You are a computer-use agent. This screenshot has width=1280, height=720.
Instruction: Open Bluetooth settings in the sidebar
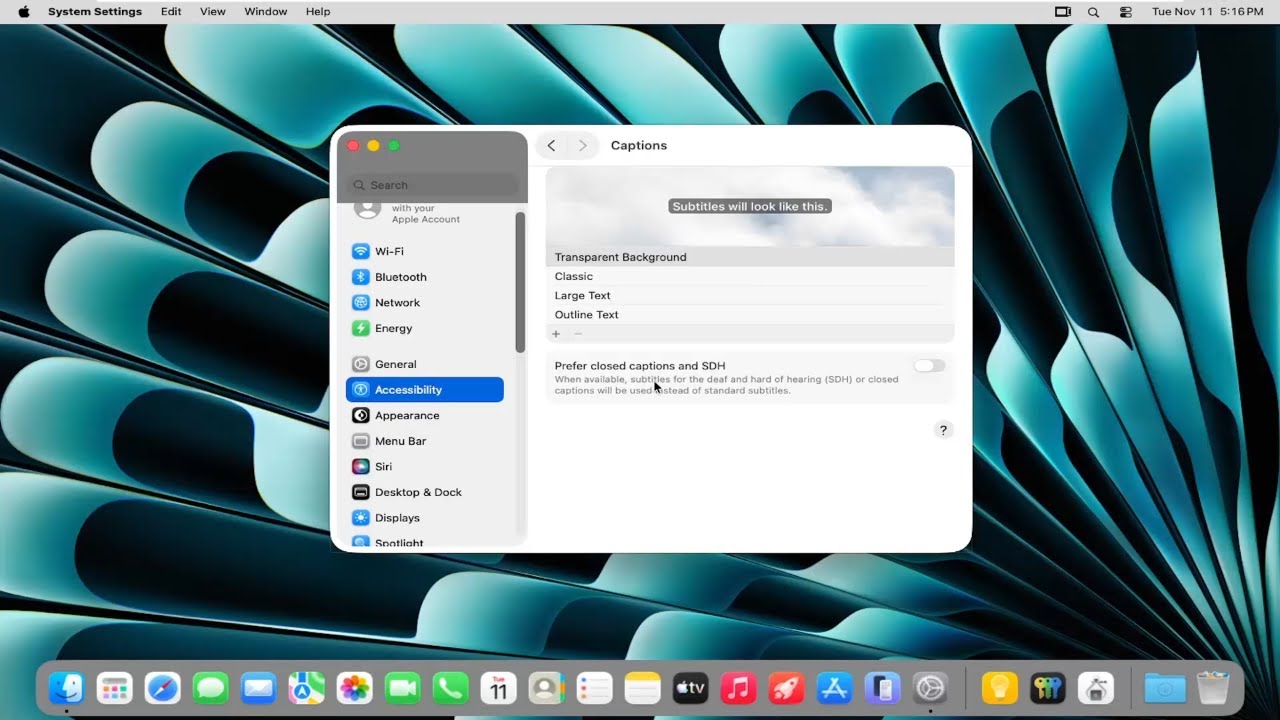click(425, 277)
